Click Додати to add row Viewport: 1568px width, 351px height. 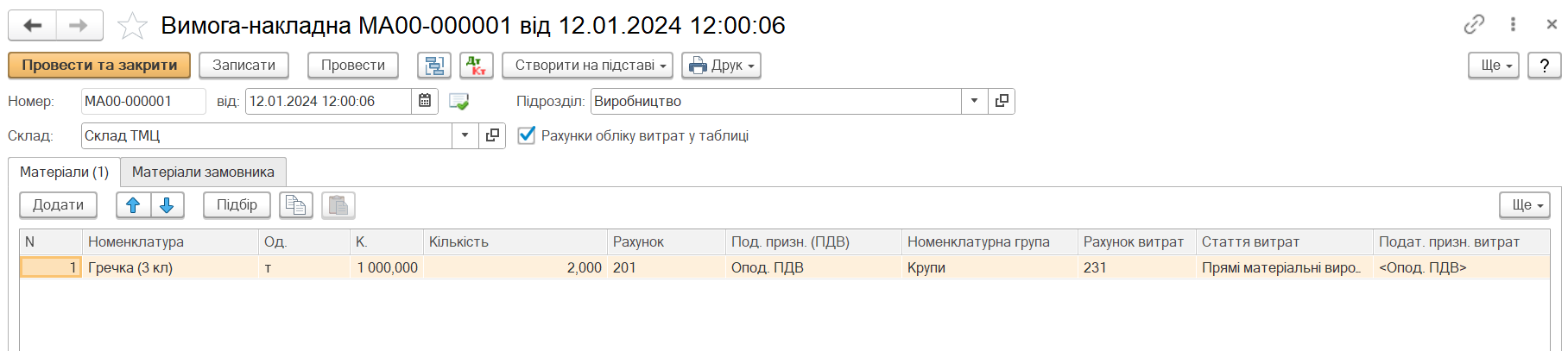[58, 205]
